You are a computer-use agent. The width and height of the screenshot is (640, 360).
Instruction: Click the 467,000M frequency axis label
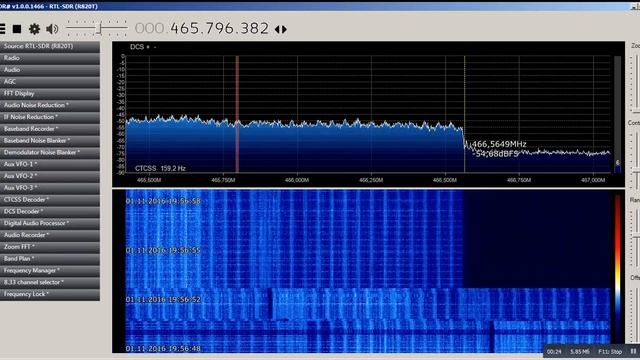tap(593, 180)
